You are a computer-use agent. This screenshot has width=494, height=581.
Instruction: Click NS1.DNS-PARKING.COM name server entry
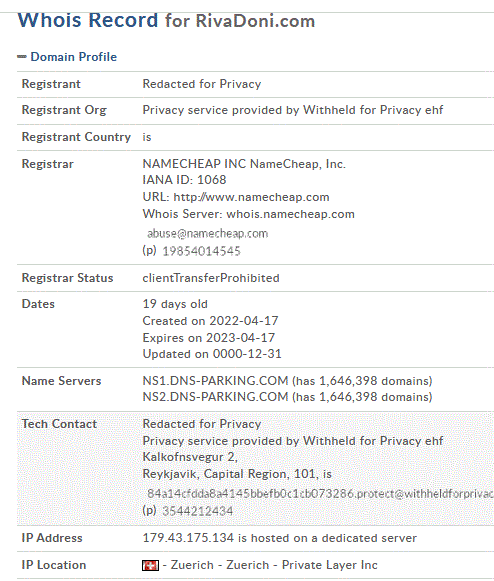coord(215,381)
